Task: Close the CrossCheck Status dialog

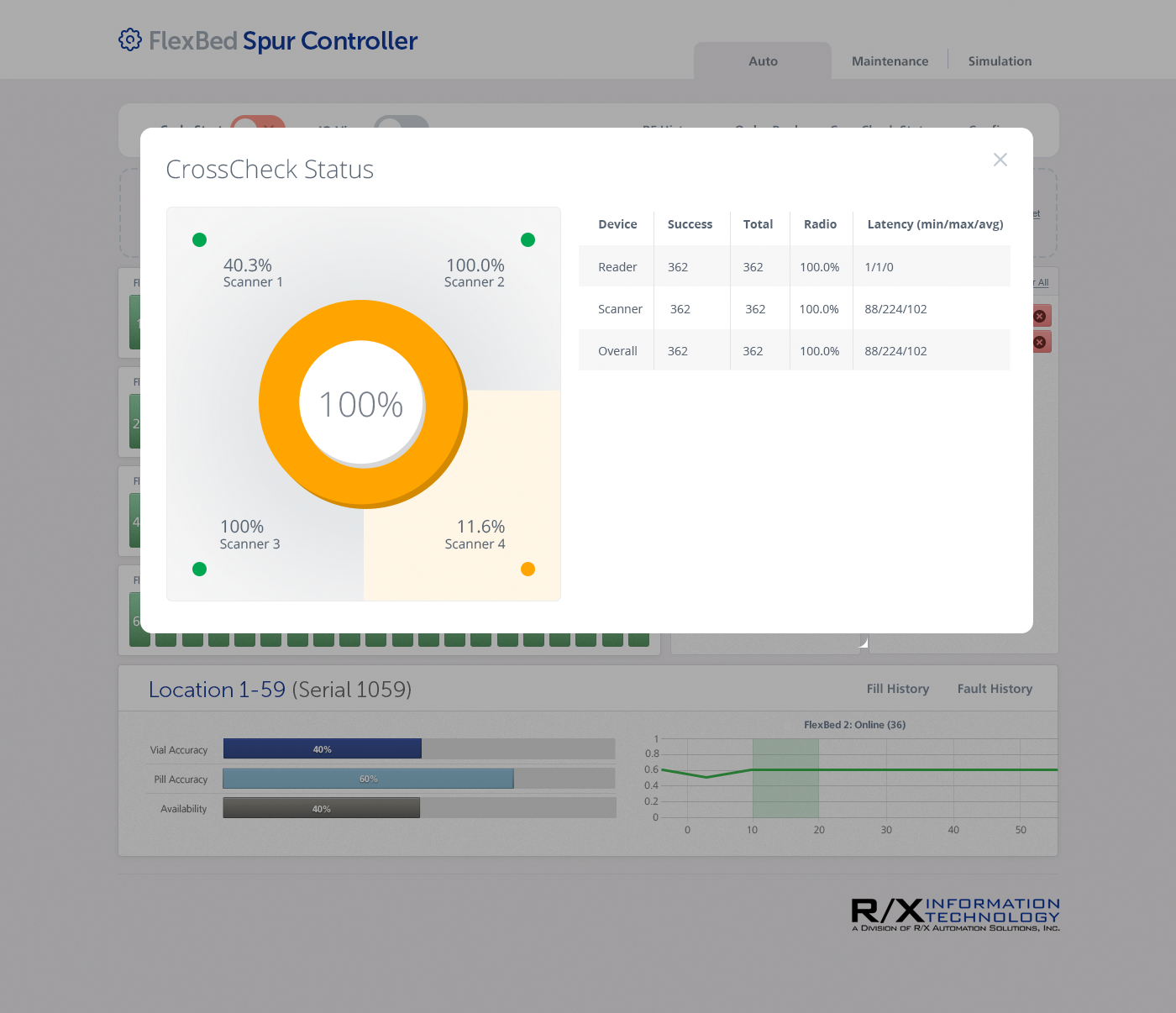Action: [1000, 160]
